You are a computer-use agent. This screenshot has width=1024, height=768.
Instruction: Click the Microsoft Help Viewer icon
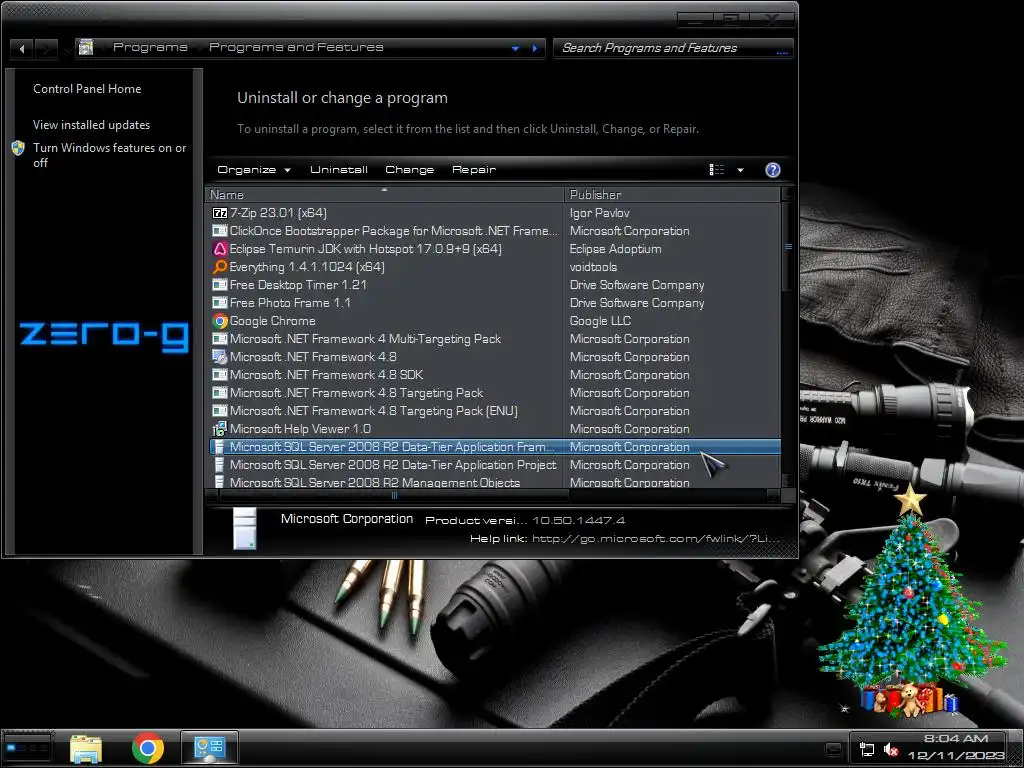click(219, 429)
